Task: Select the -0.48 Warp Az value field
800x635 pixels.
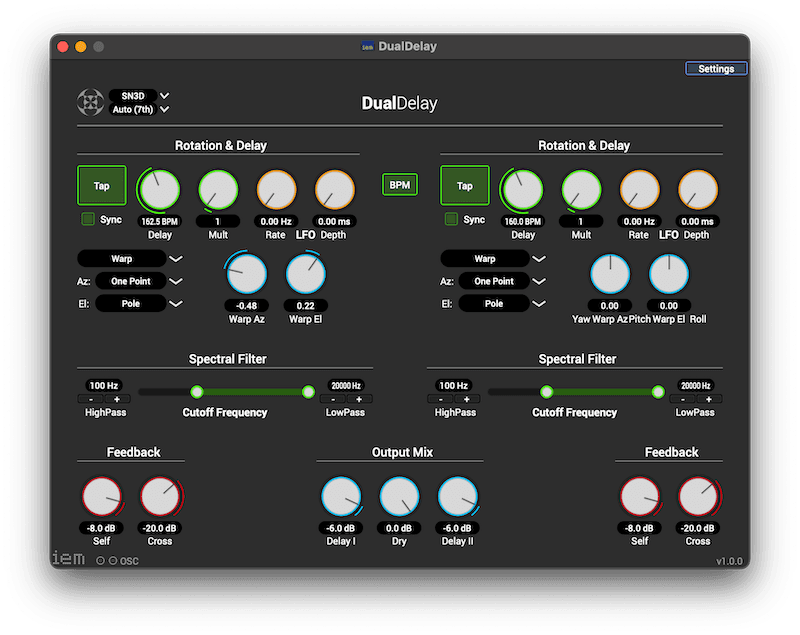Action: (x=246, y=306)
